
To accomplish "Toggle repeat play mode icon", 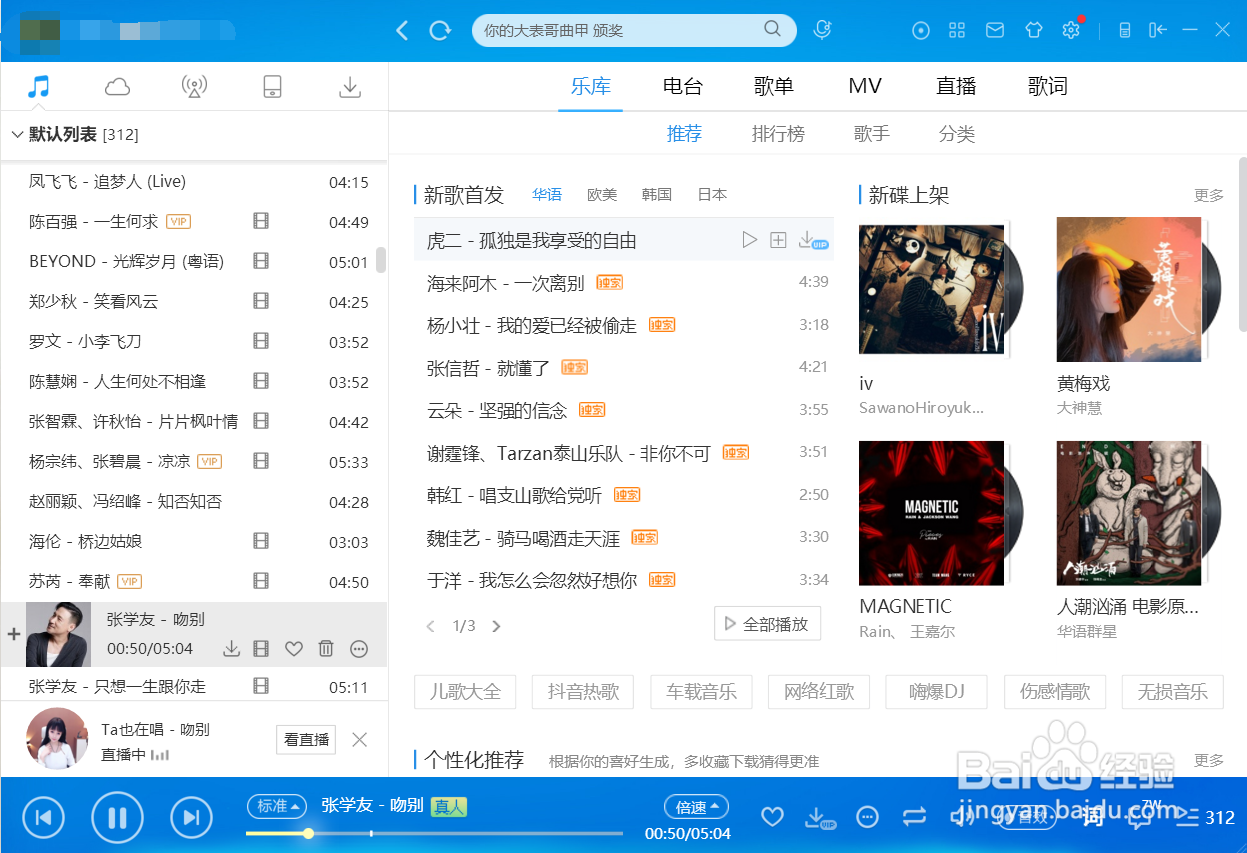I will 914,817.
